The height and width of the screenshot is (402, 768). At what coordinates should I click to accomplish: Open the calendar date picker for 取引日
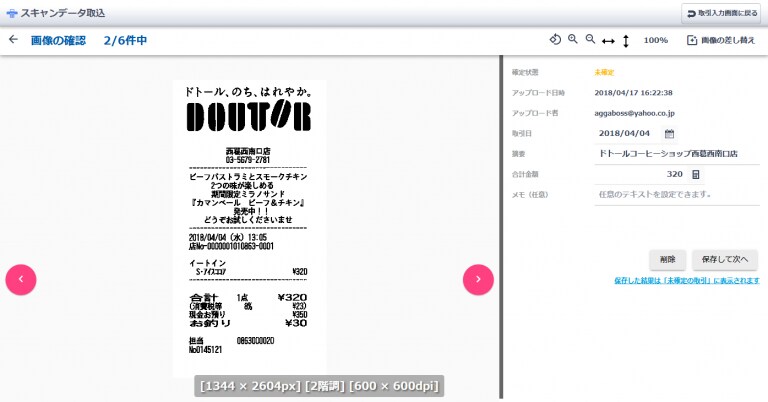pyautogui.click(x=670, y=133)
